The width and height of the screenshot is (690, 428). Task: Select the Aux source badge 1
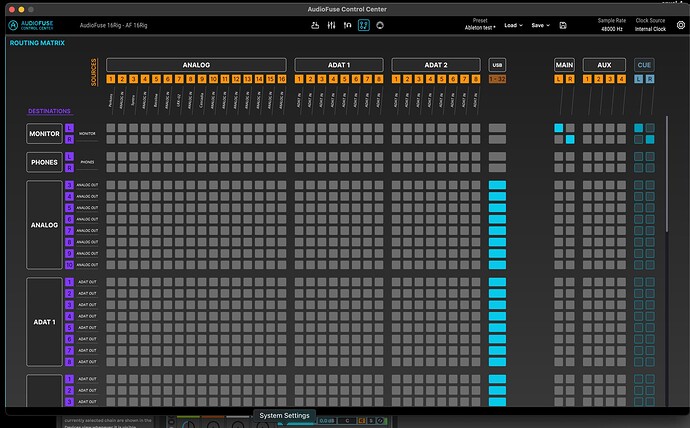pyautogui.click(x=587, y=79)
